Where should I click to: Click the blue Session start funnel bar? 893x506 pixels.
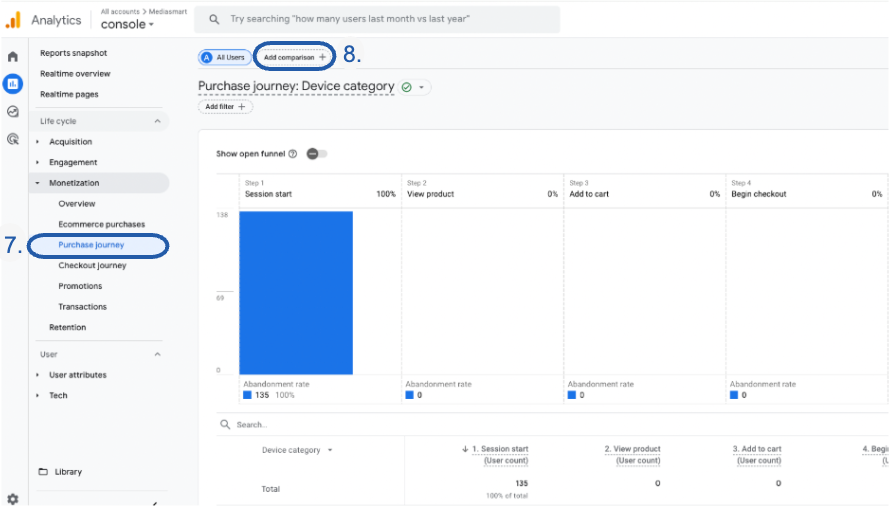tap(296, 292)
